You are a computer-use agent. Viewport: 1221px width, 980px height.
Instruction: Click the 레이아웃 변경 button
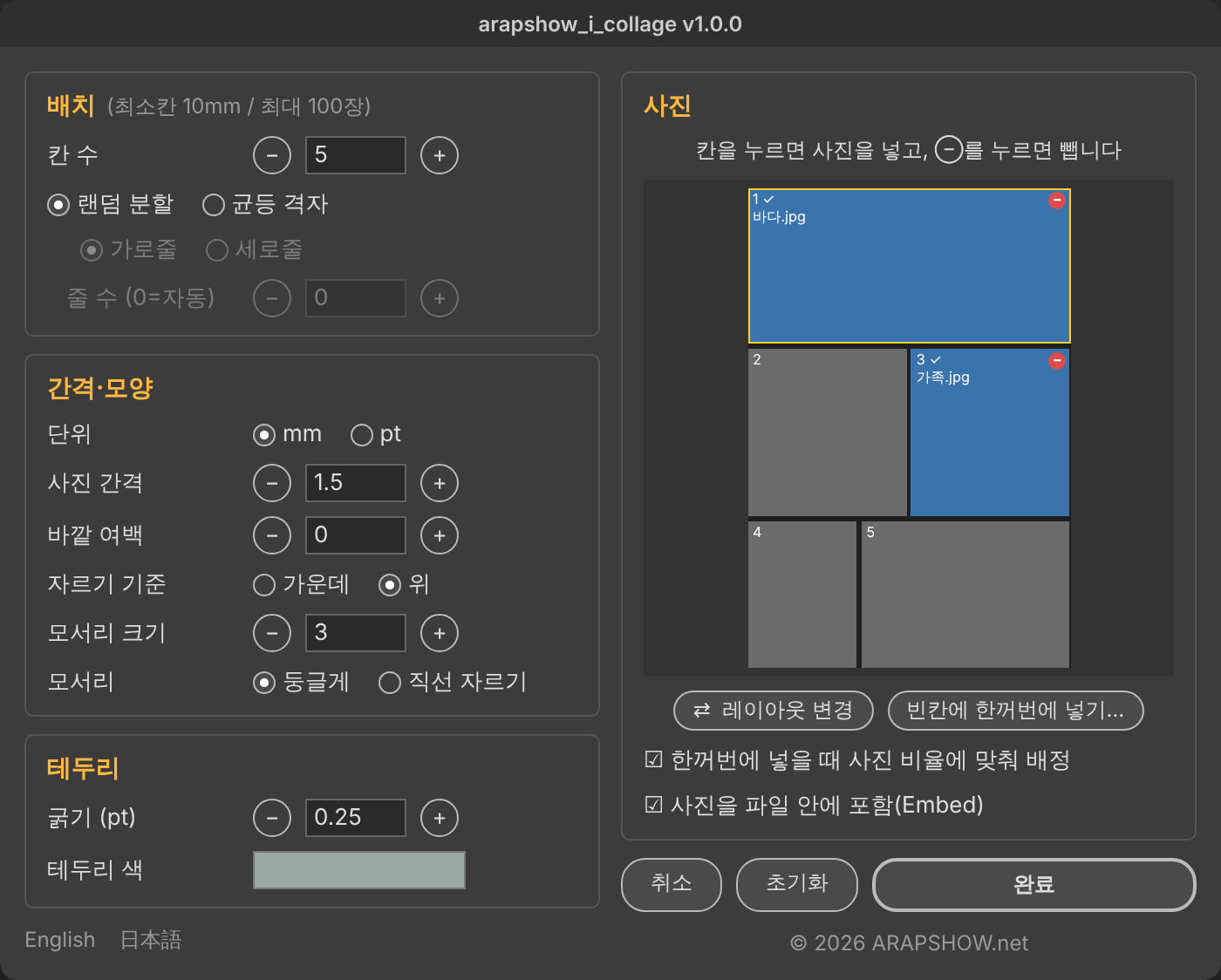(x=774, y=711)
